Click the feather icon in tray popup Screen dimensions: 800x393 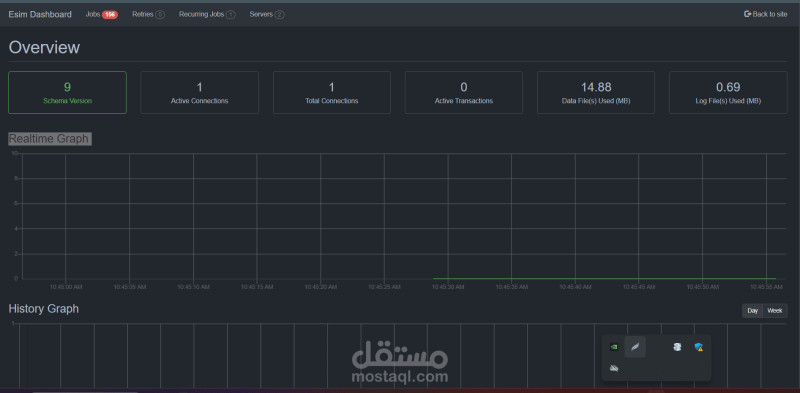pyautogui.click(x=635, y=347)
